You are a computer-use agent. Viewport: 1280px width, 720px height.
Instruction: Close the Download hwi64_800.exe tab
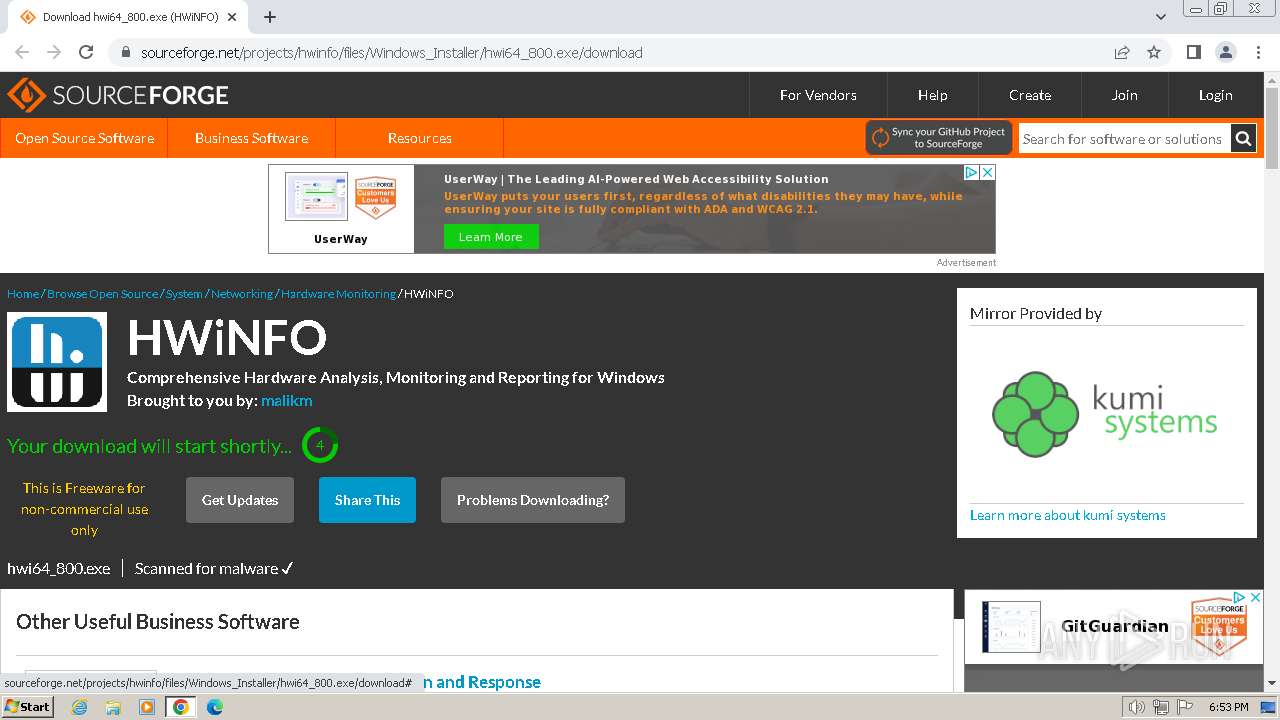tap(233, 17)
